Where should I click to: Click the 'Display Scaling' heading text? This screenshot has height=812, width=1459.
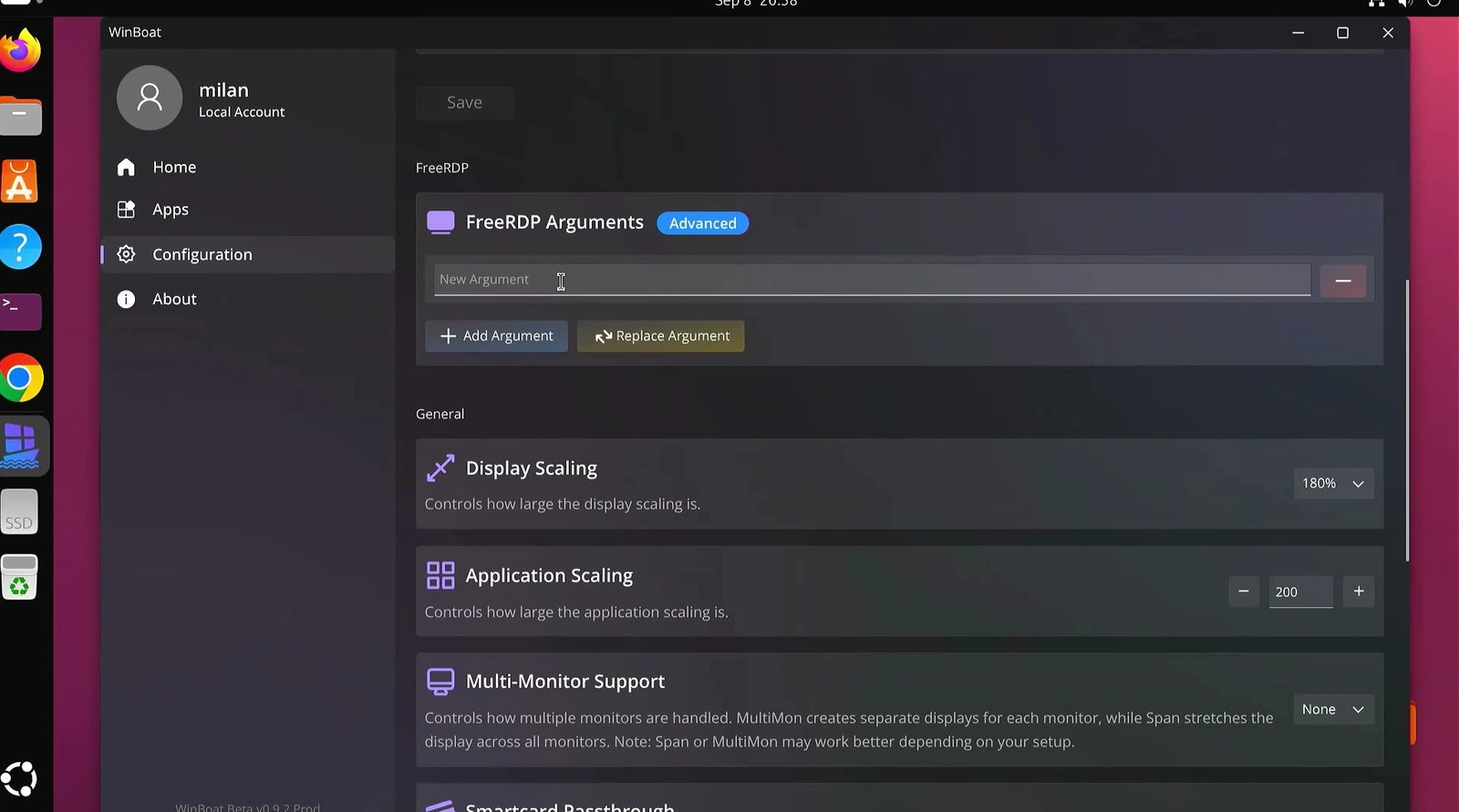click(x=532, y=468)
